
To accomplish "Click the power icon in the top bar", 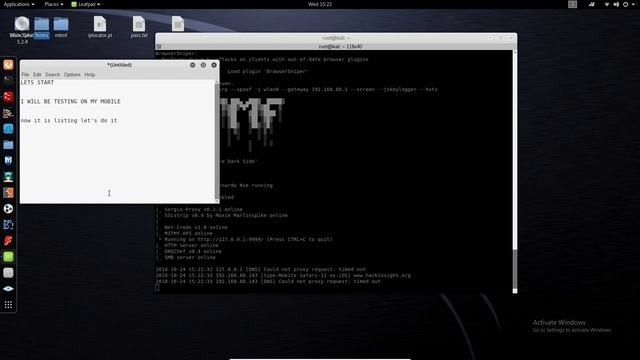I will click(x=625, y=4).
